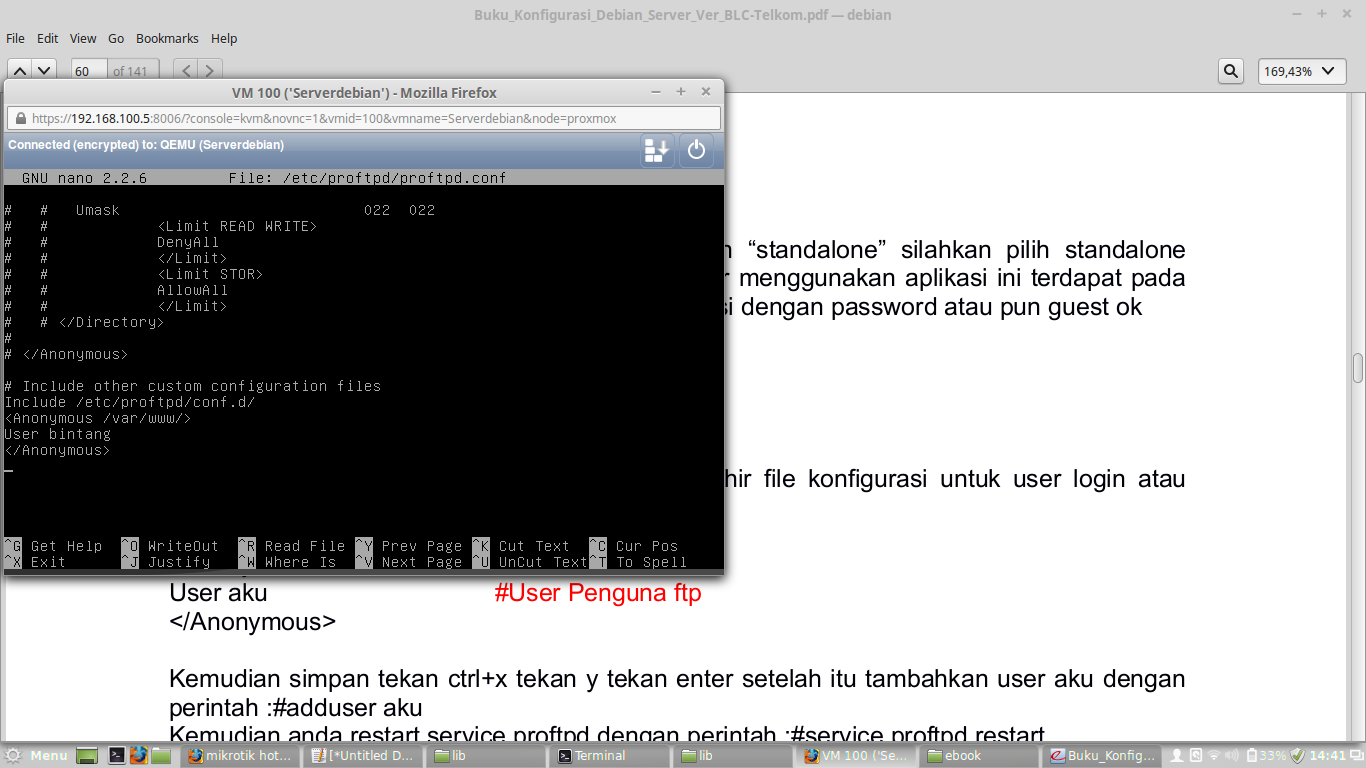Click the user account tray icon

1177,756
